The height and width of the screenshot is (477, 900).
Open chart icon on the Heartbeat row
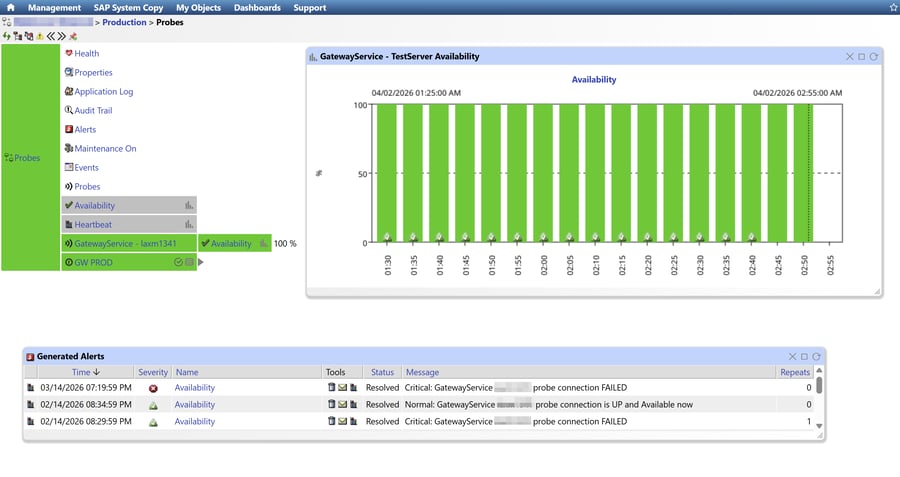click(188, 225)
